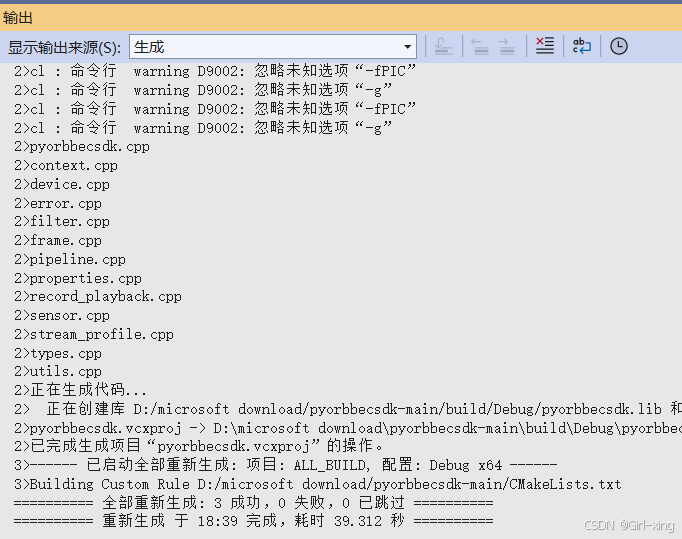Viewport: 682px width, 539px height.
Task: Click the 全部重新生成: 3 成功 summary line
Action: [x=254, y=503]
